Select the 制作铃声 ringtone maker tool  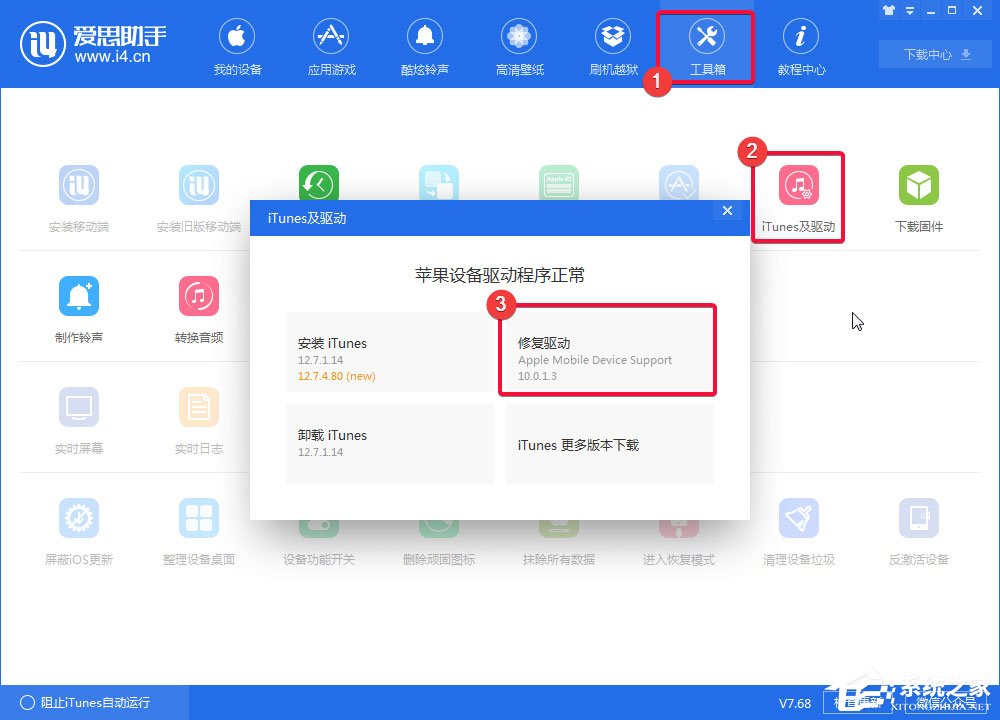click(x=79, y=307)
